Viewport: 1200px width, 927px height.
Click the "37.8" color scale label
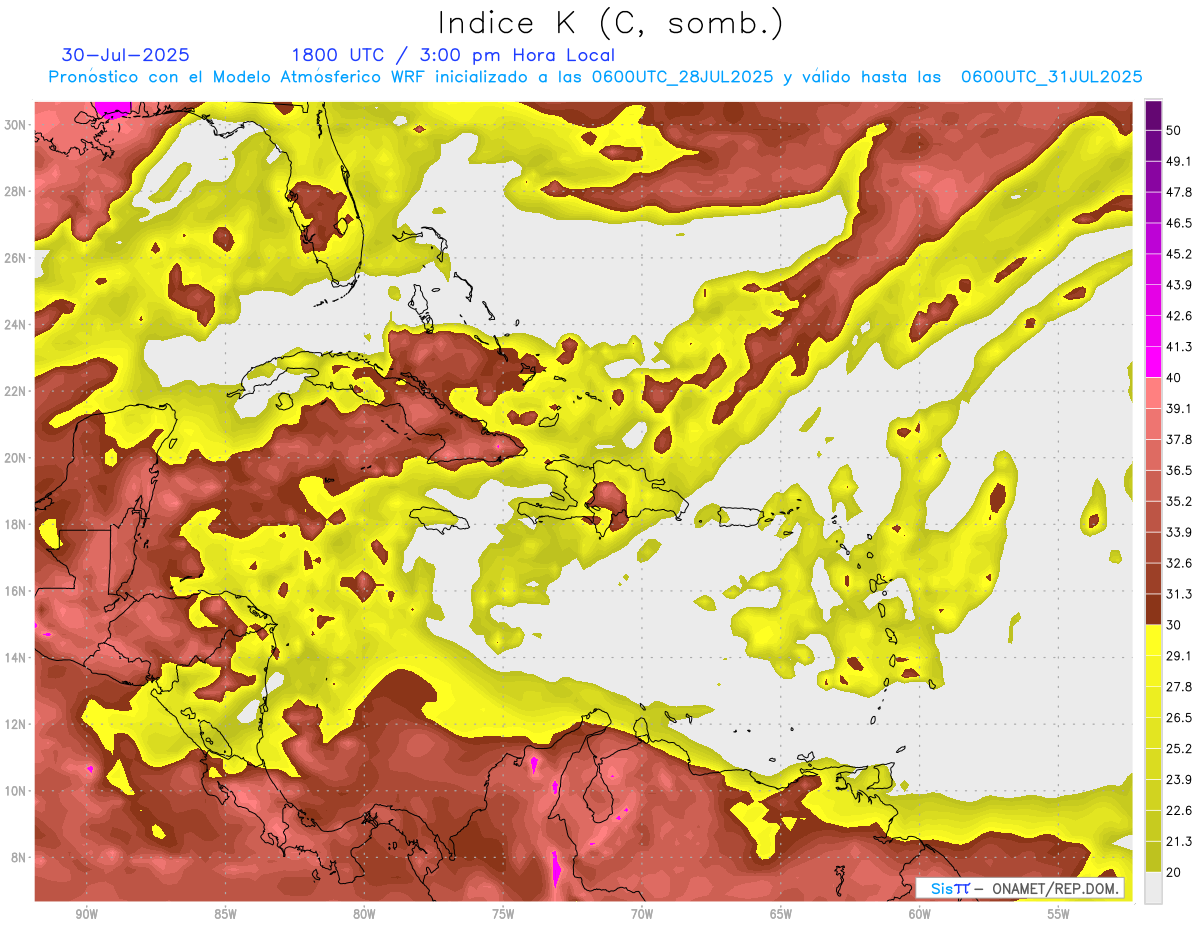(1179, 440)
